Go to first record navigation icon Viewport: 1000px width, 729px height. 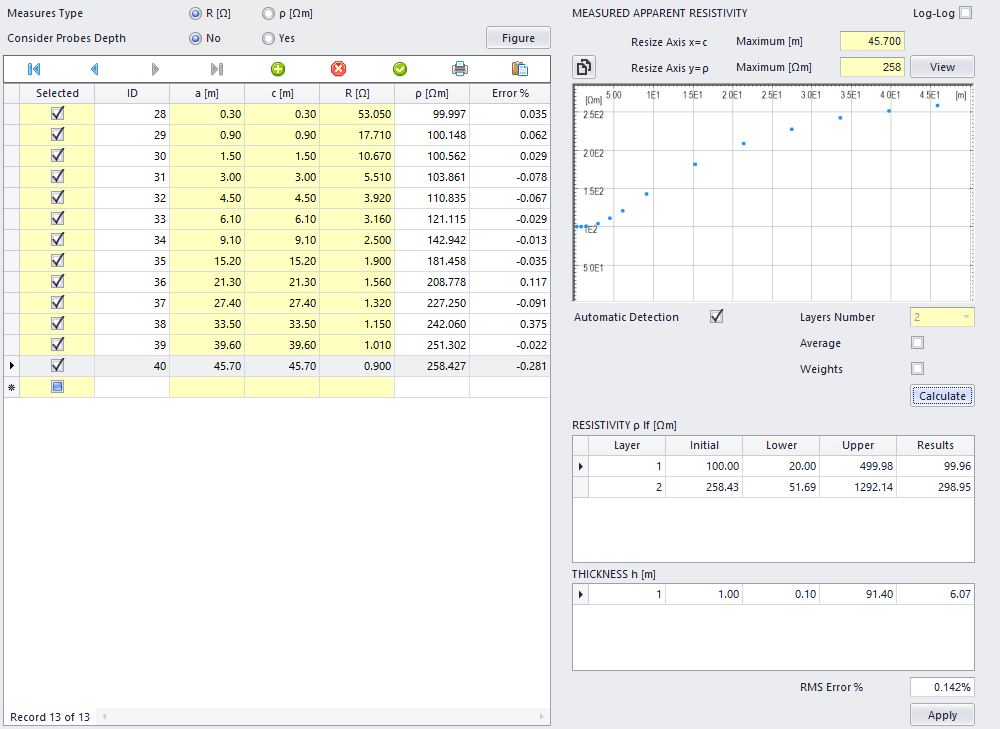[34, 69]
